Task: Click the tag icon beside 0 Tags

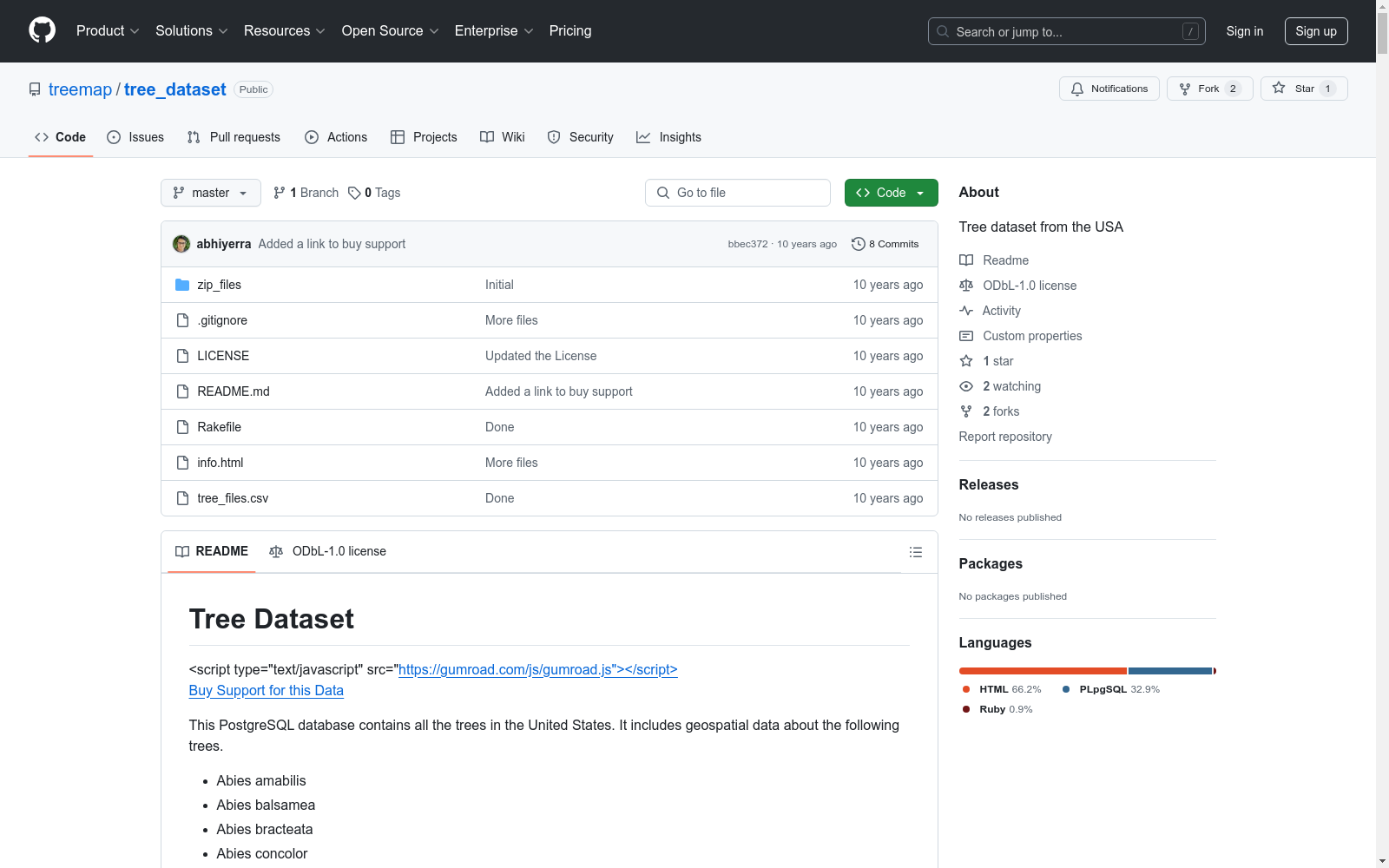Action: [x=354, y=193]
